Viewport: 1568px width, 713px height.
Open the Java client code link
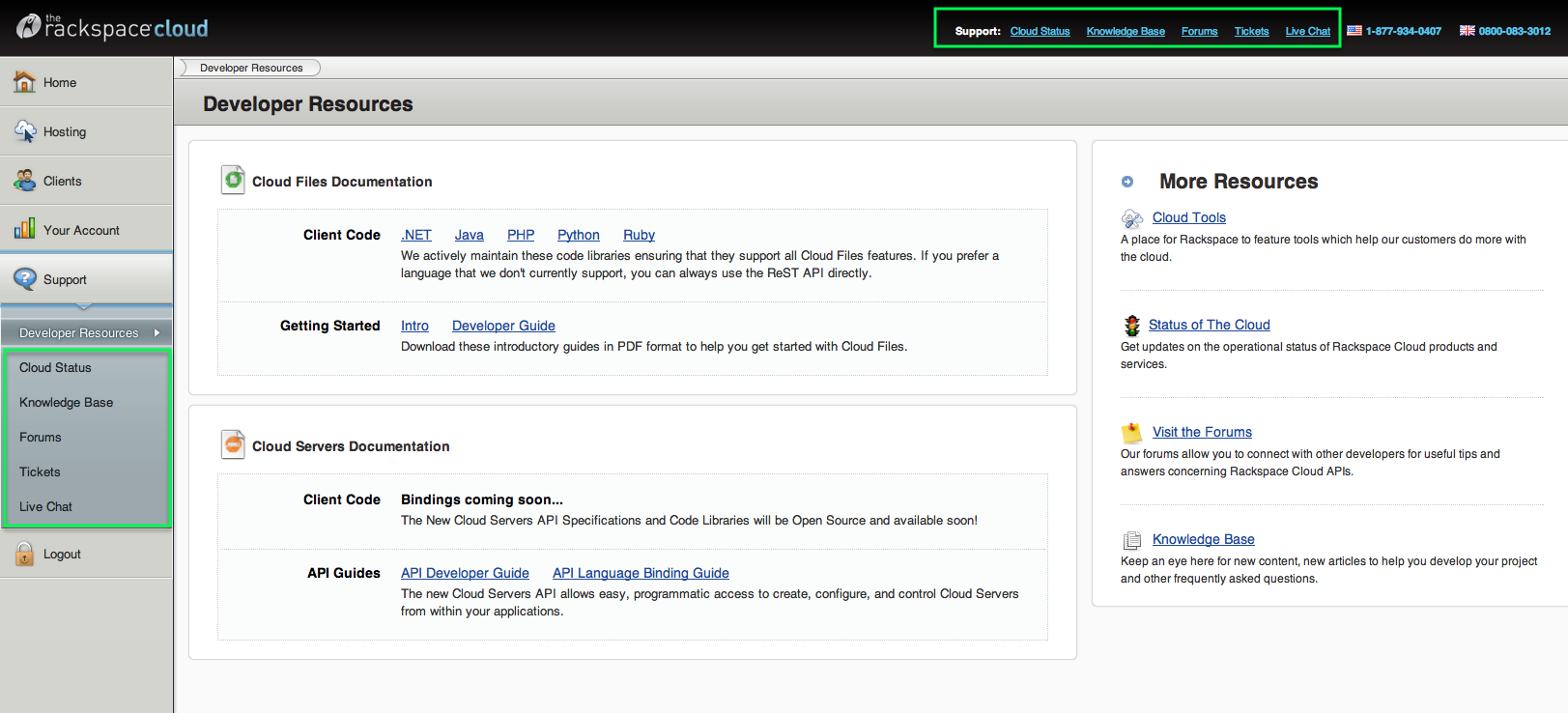pos(470,235)
